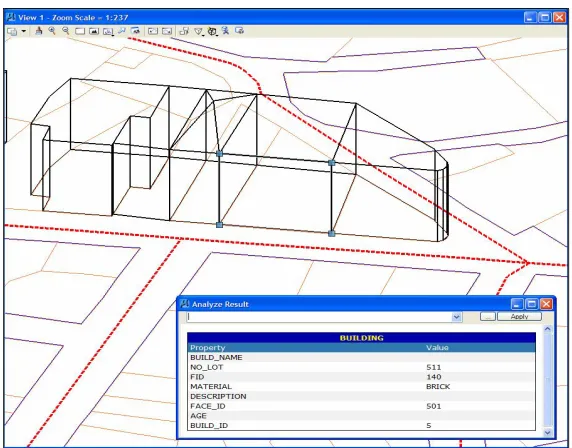Image resolution: width=572 pixels, height=448 pixels.
Task: Click the NO_LOT value 511
Action: pos(433,367)
